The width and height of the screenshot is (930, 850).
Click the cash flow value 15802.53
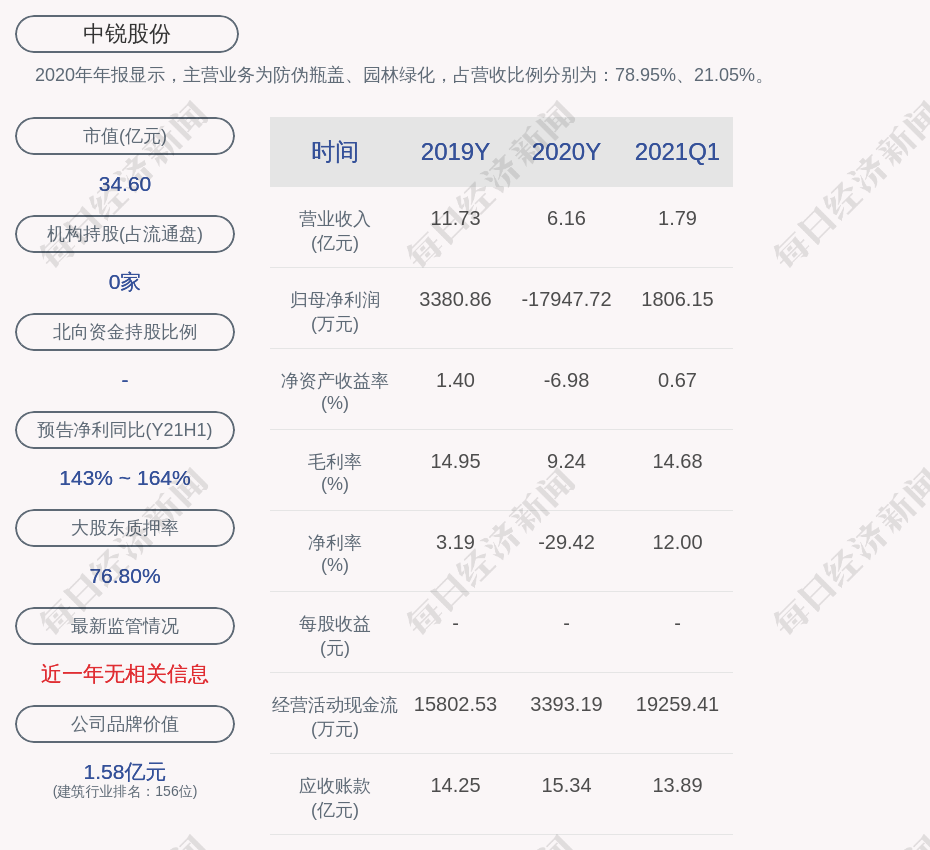(456, 704)
